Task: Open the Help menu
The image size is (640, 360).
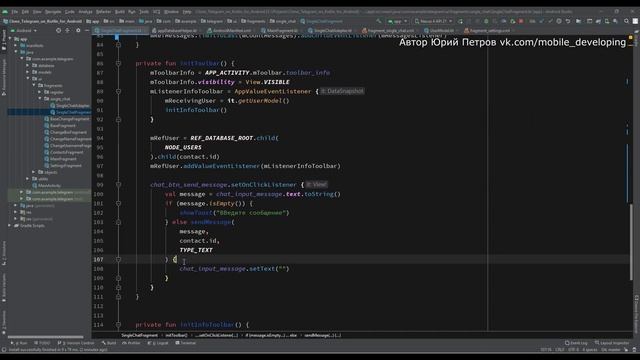Action: coord(187,12)
